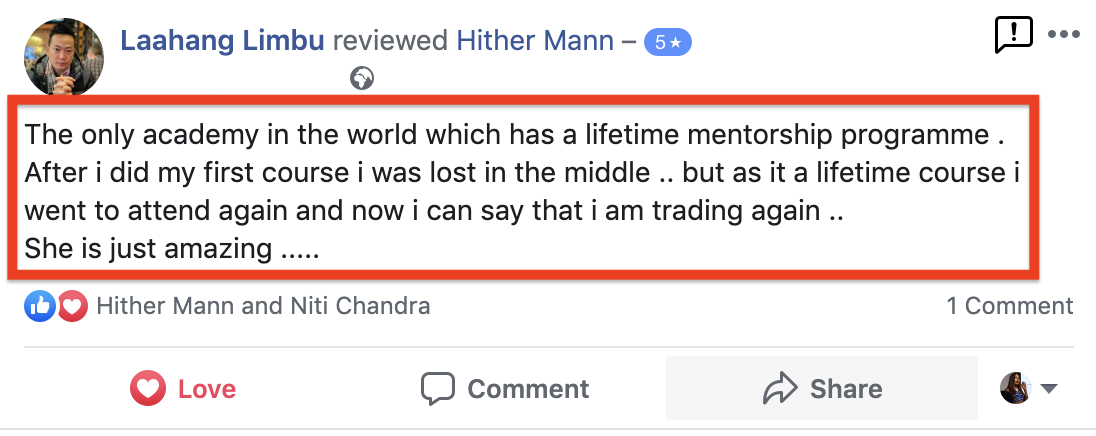
Task: Click the red heart reaction icon
Action: pyautogui.click(x=72, y=306)
